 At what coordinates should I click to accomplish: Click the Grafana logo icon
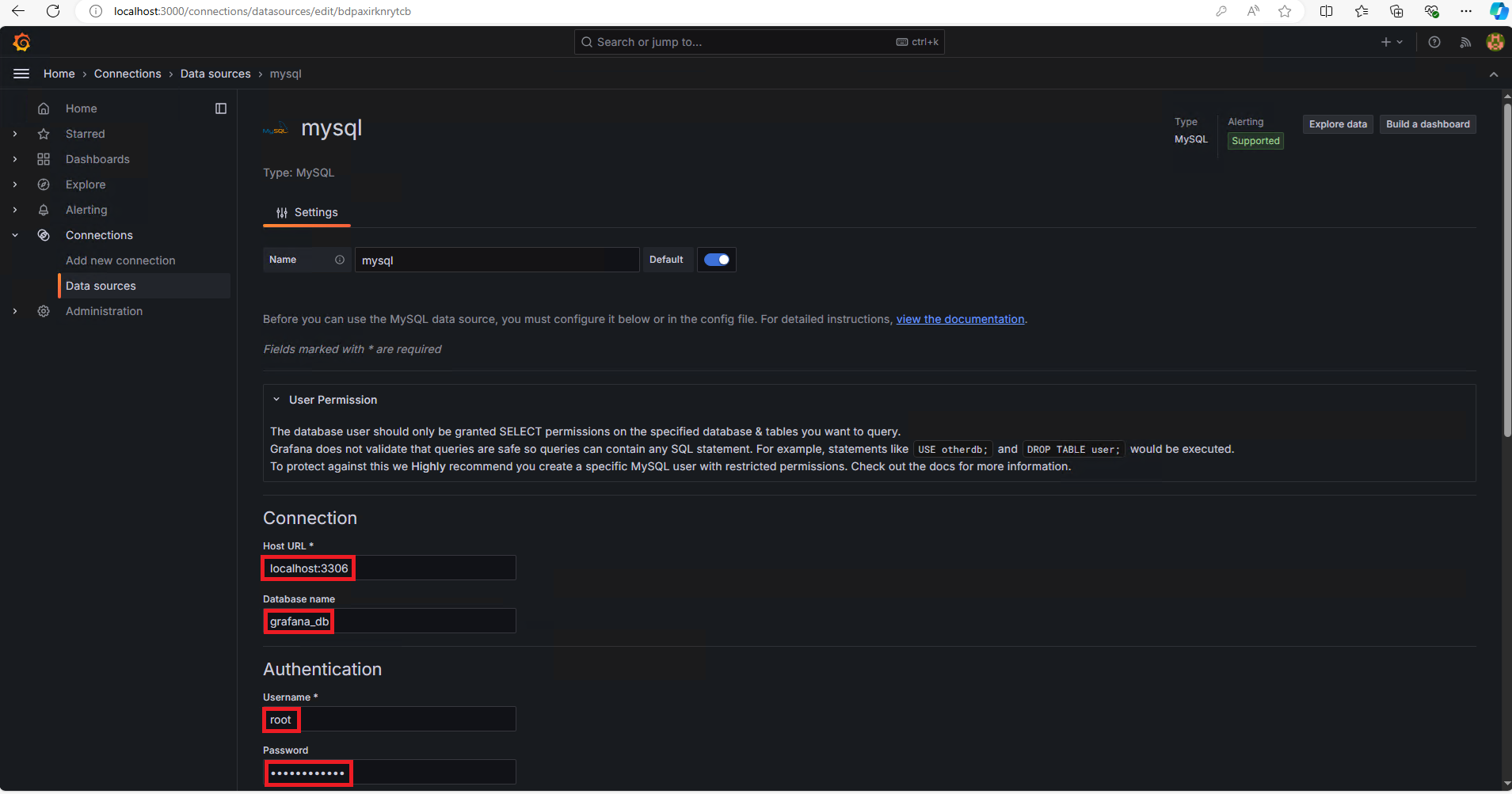point(22,42)
